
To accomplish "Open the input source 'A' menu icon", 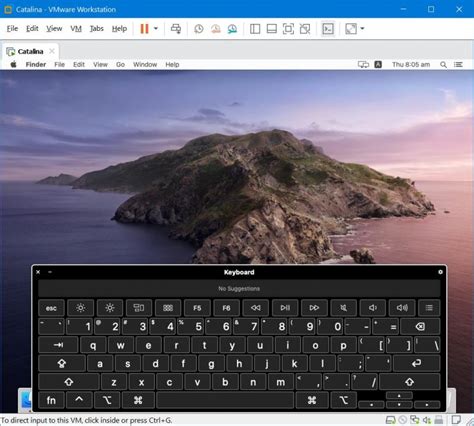I will point(378,64).
